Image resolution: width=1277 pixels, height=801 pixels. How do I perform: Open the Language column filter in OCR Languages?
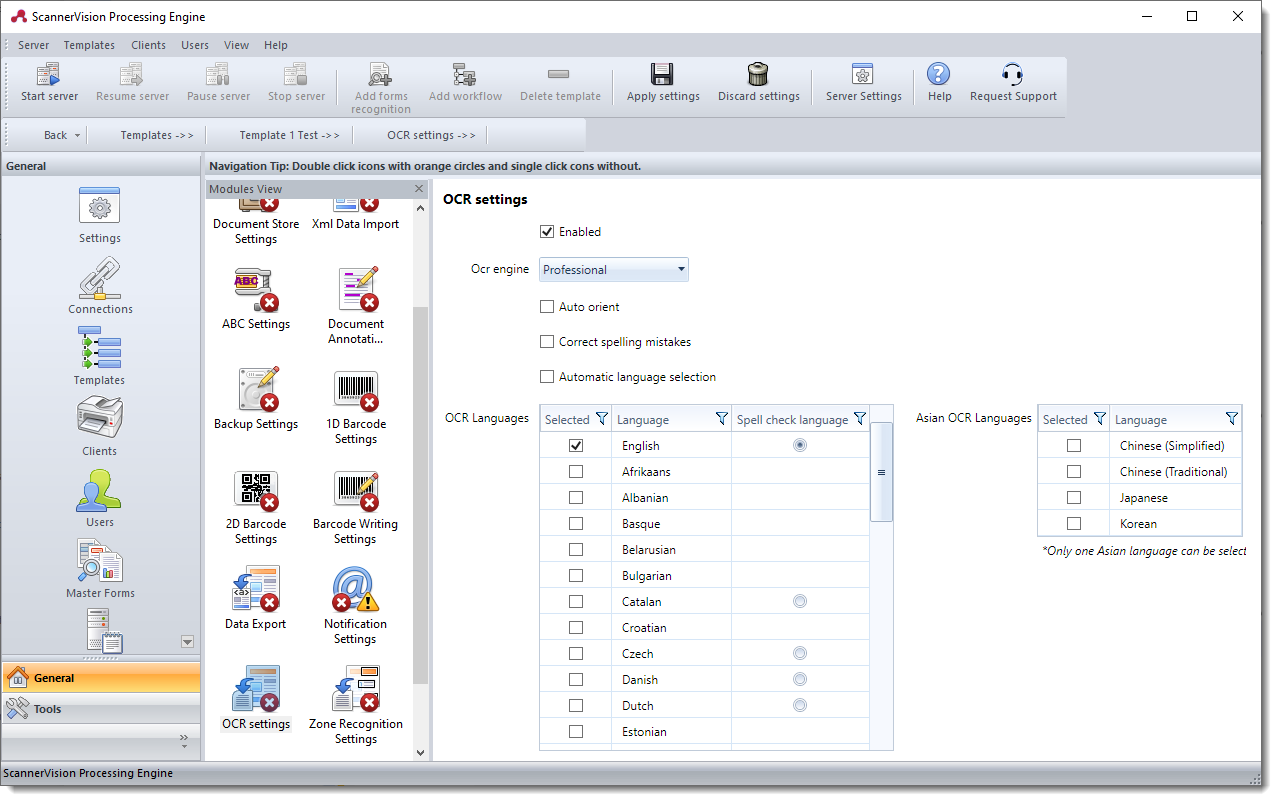click(x=721, y=419)
